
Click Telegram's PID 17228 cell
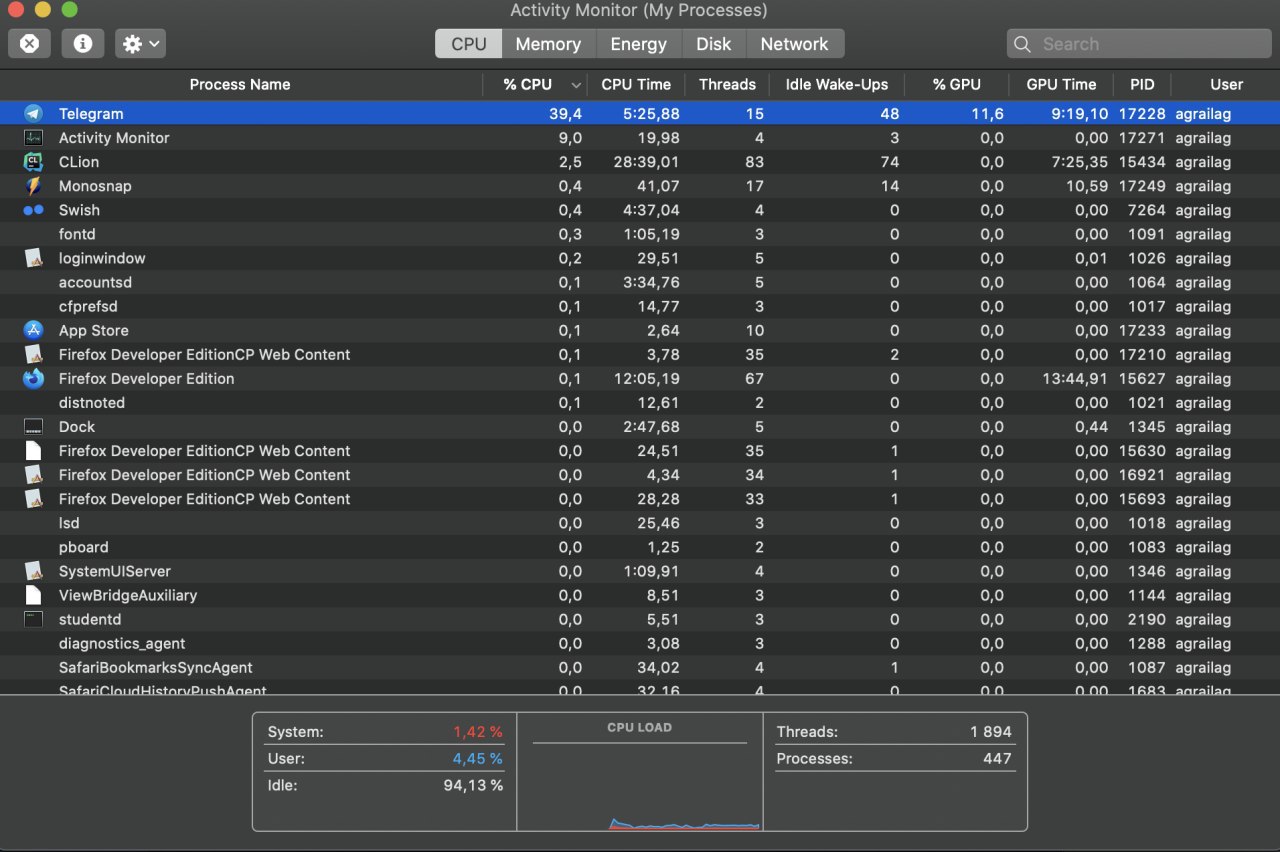point(1142,114)
